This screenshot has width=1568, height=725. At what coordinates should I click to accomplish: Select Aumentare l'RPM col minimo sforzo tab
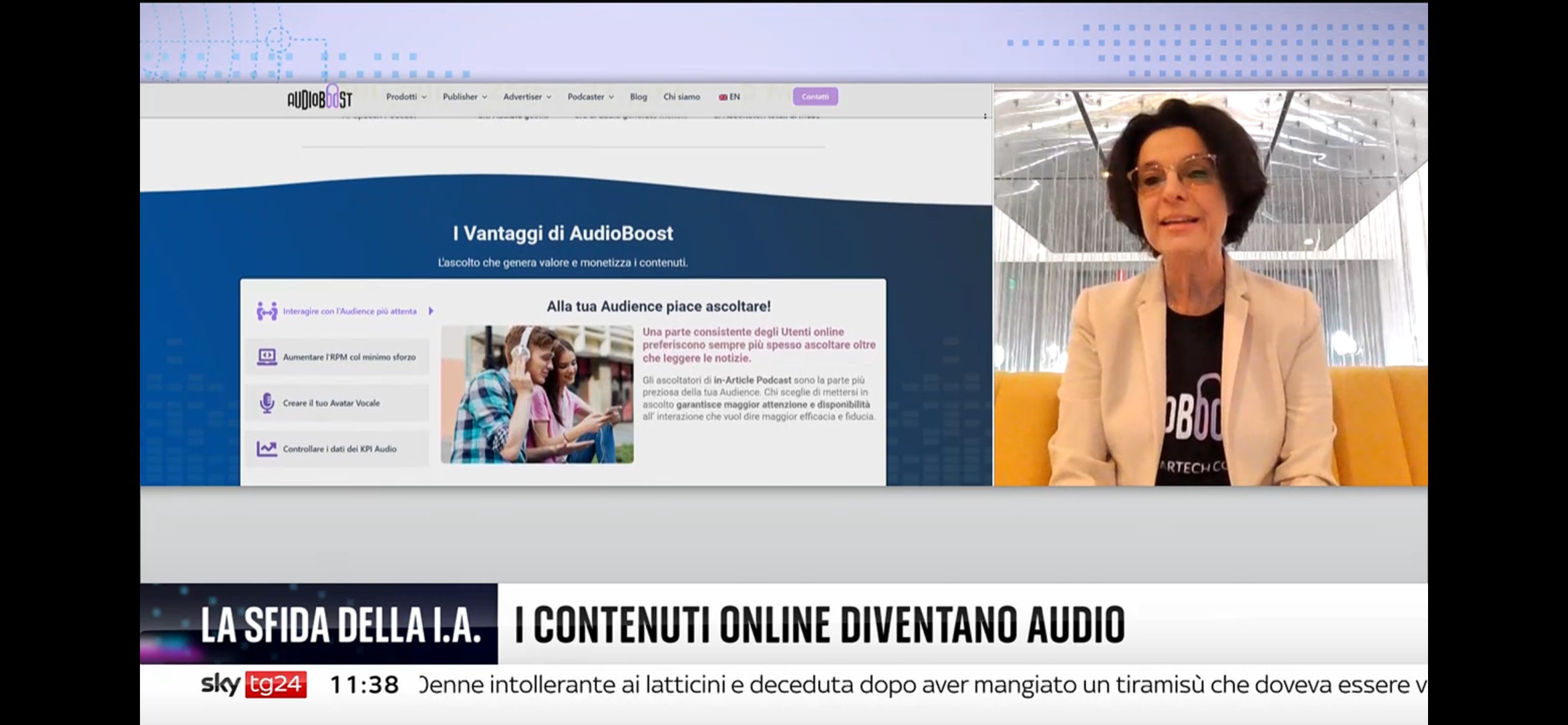(x=338, y=357)
